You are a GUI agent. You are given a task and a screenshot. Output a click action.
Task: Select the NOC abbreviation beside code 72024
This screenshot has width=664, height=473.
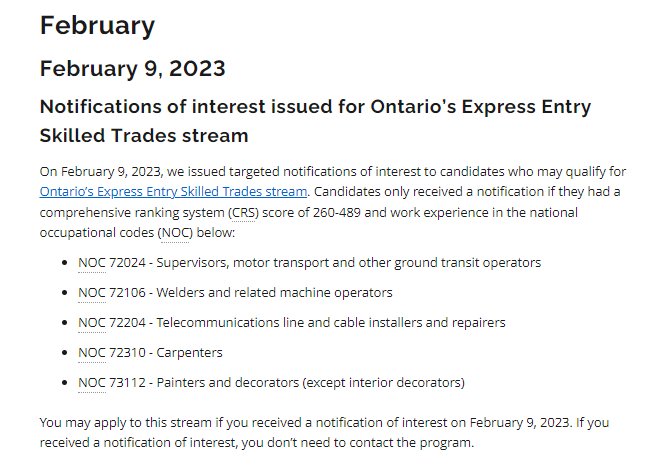(92, 263)
